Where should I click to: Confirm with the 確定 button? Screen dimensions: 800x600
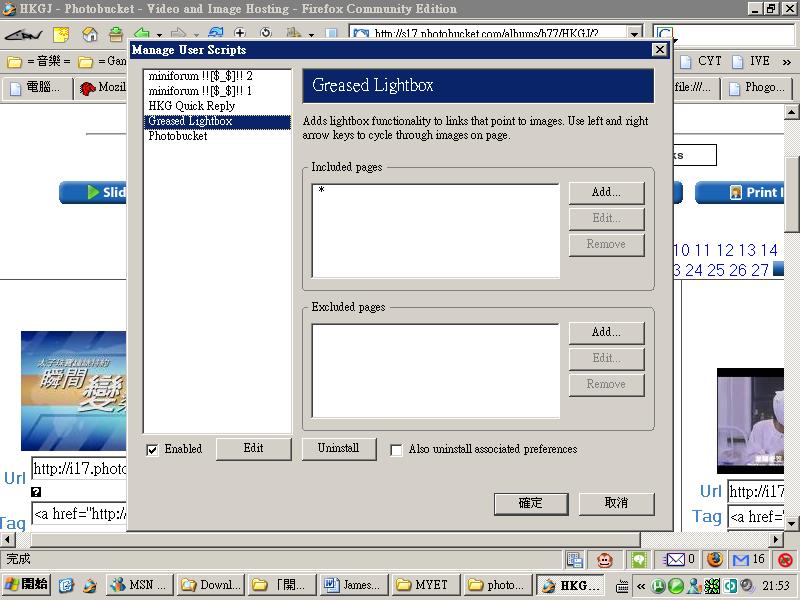531,504
